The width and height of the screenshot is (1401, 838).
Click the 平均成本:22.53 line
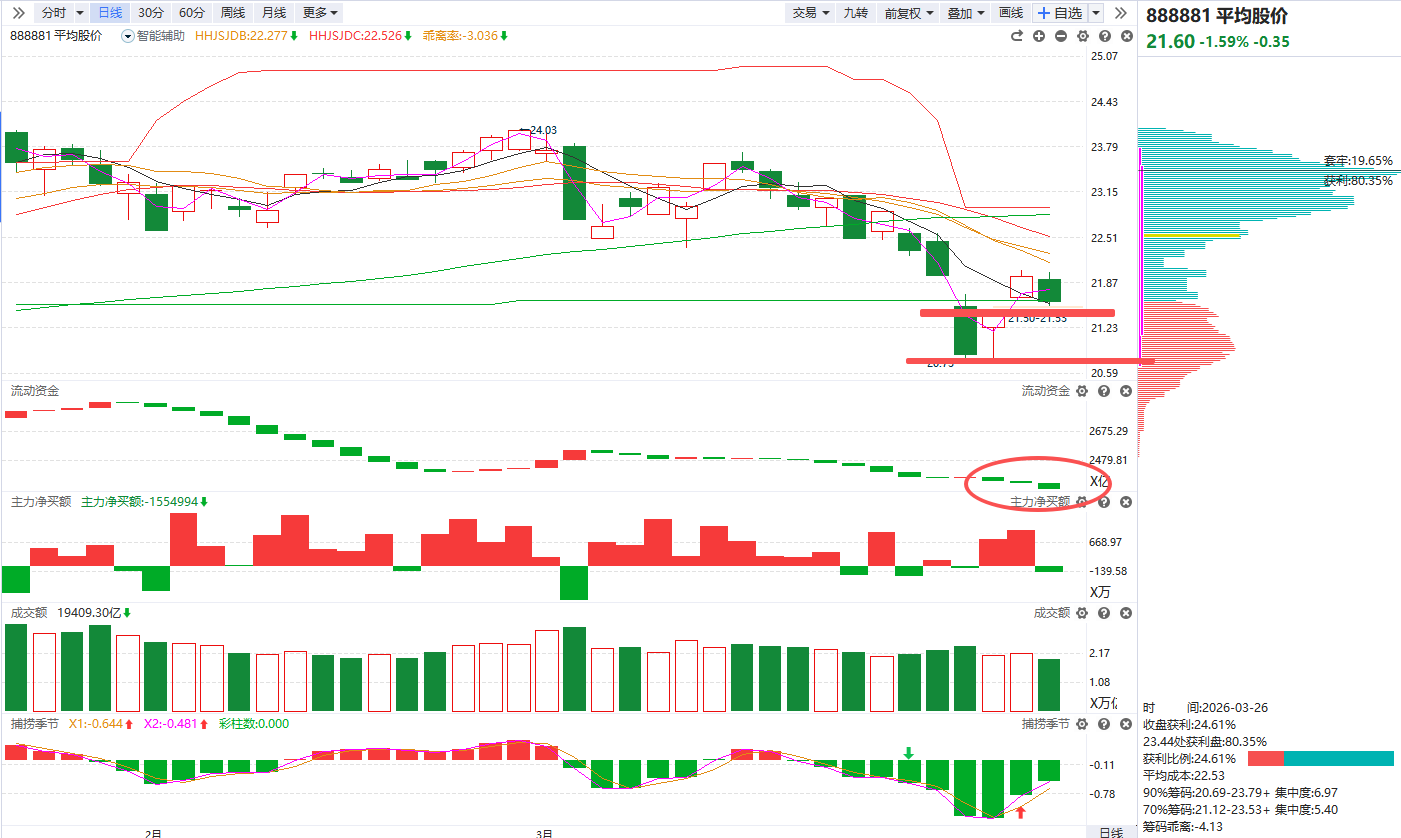click(x=1184, y=775)
